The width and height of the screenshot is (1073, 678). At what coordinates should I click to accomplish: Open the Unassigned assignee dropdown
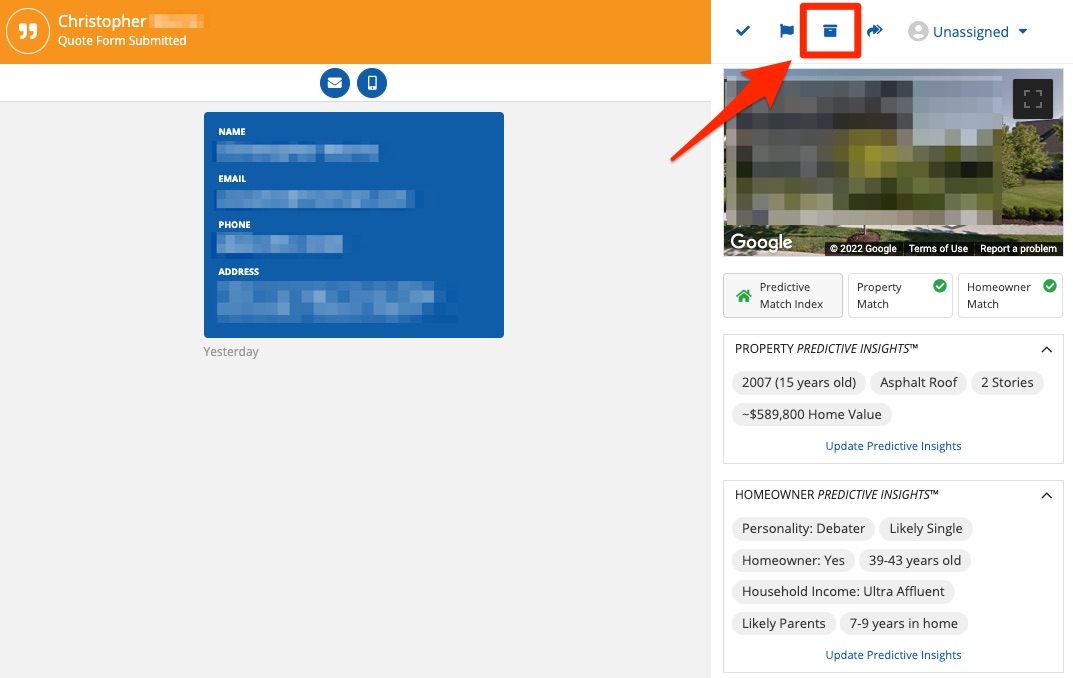pyautogui.click(x=968, y=32)
